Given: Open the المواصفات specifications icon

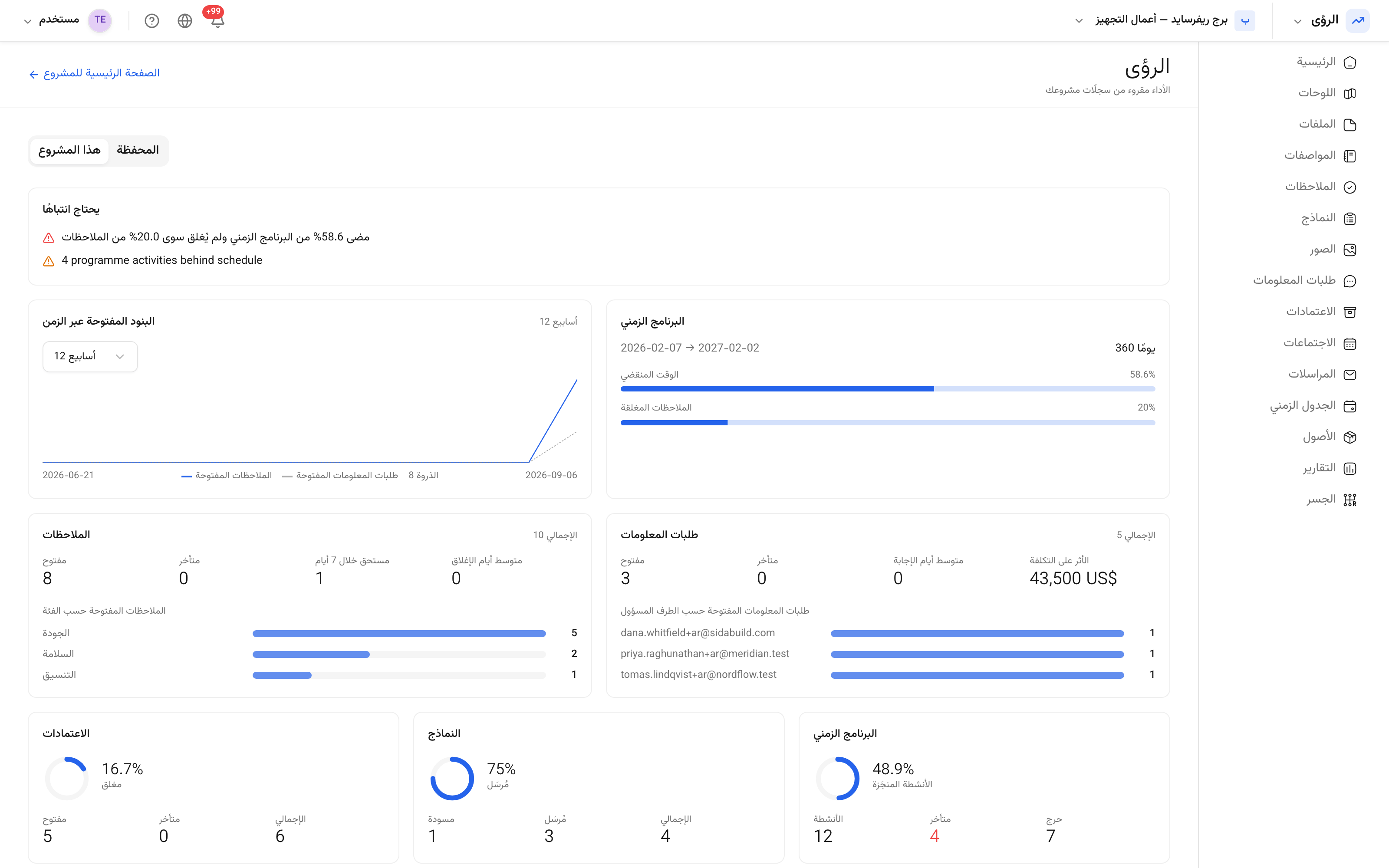Looking at the screenshot, I should click(x=1350, y=155).
